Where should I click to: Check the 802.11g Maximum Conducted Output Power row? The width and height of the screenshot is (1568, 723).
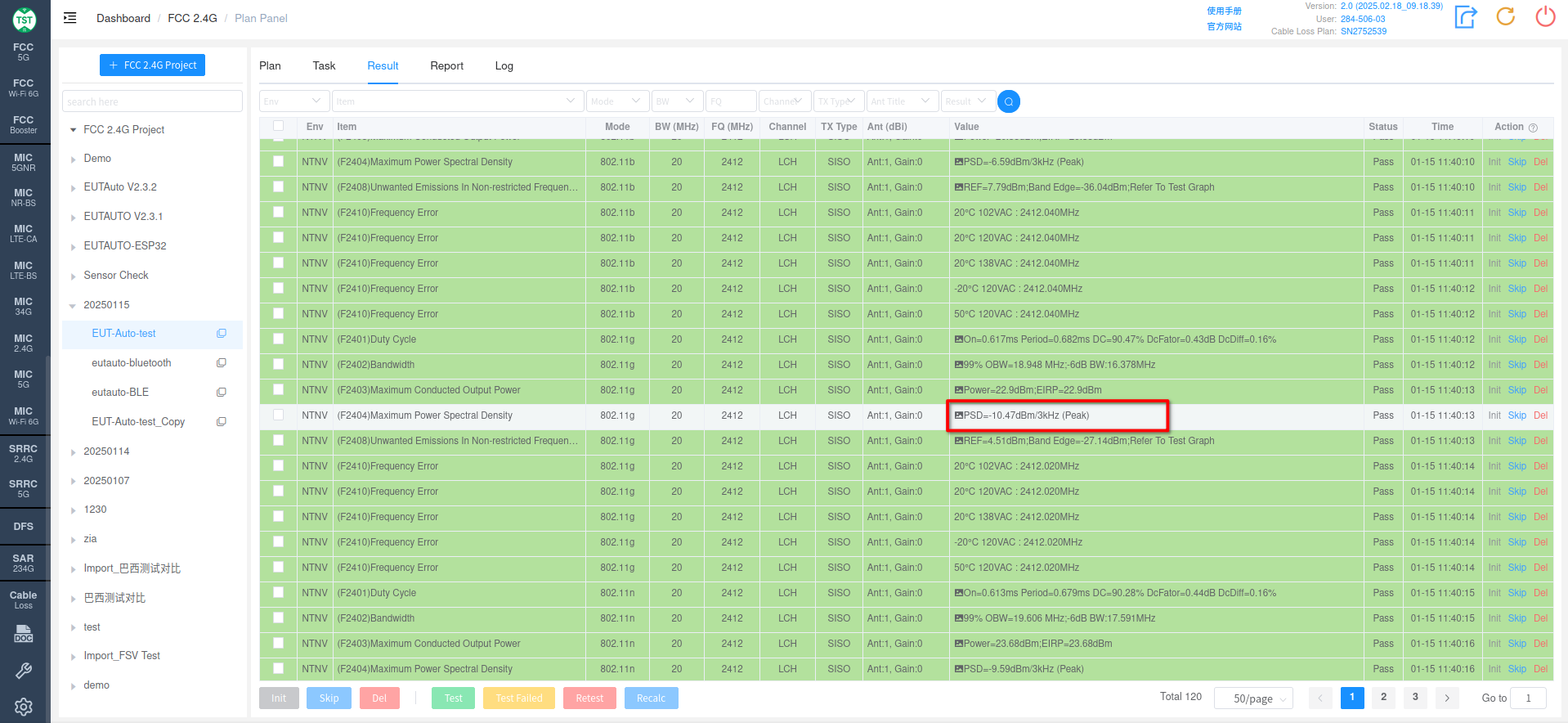tap(278, 390)
